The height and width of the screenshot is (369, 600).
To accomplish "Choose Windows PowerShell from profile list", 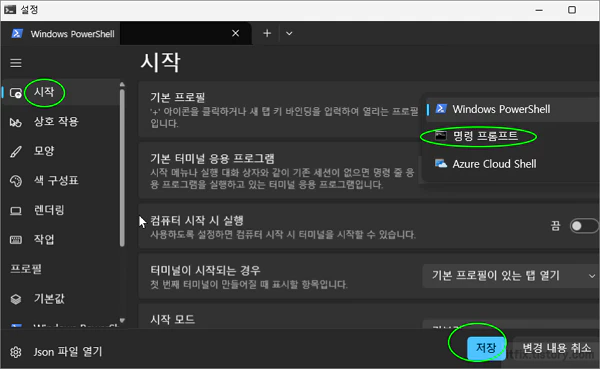I will [x=513, y=109].
